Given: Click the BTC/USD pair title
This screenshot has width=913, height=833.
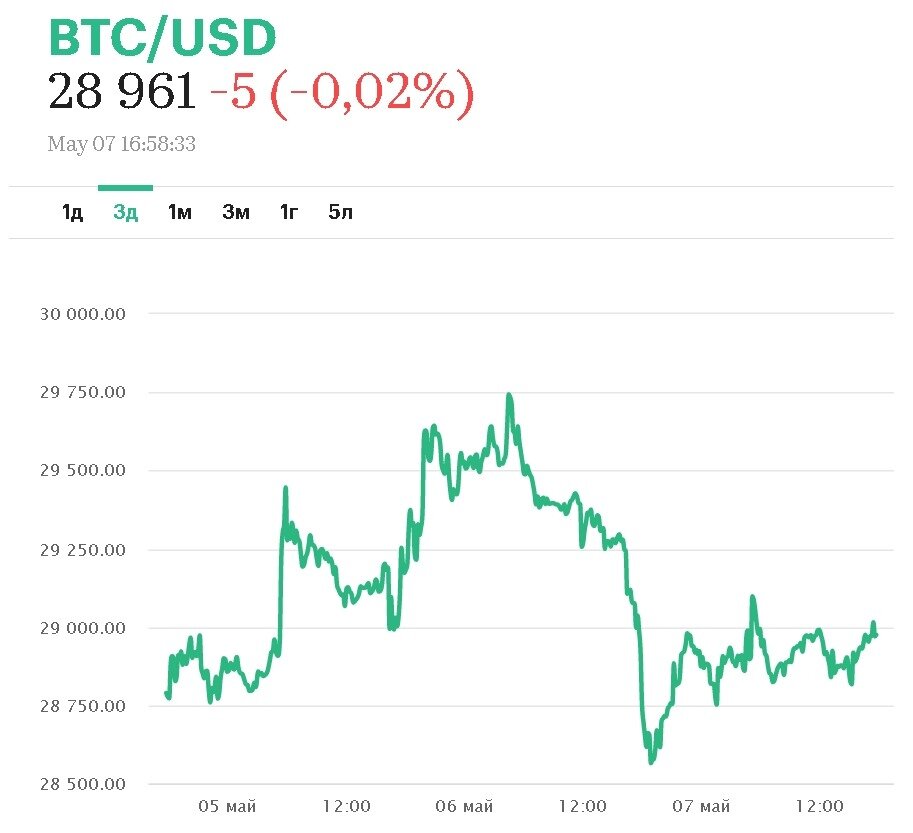Looking at the screenshot, I should pos(162,38).
